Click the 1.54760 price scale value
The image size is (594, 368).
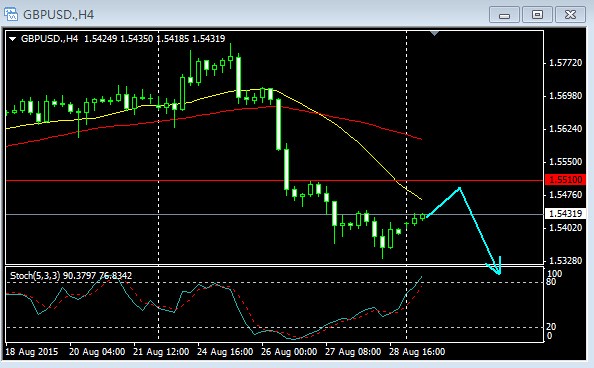pyautogui.click(x=565, y=195)
